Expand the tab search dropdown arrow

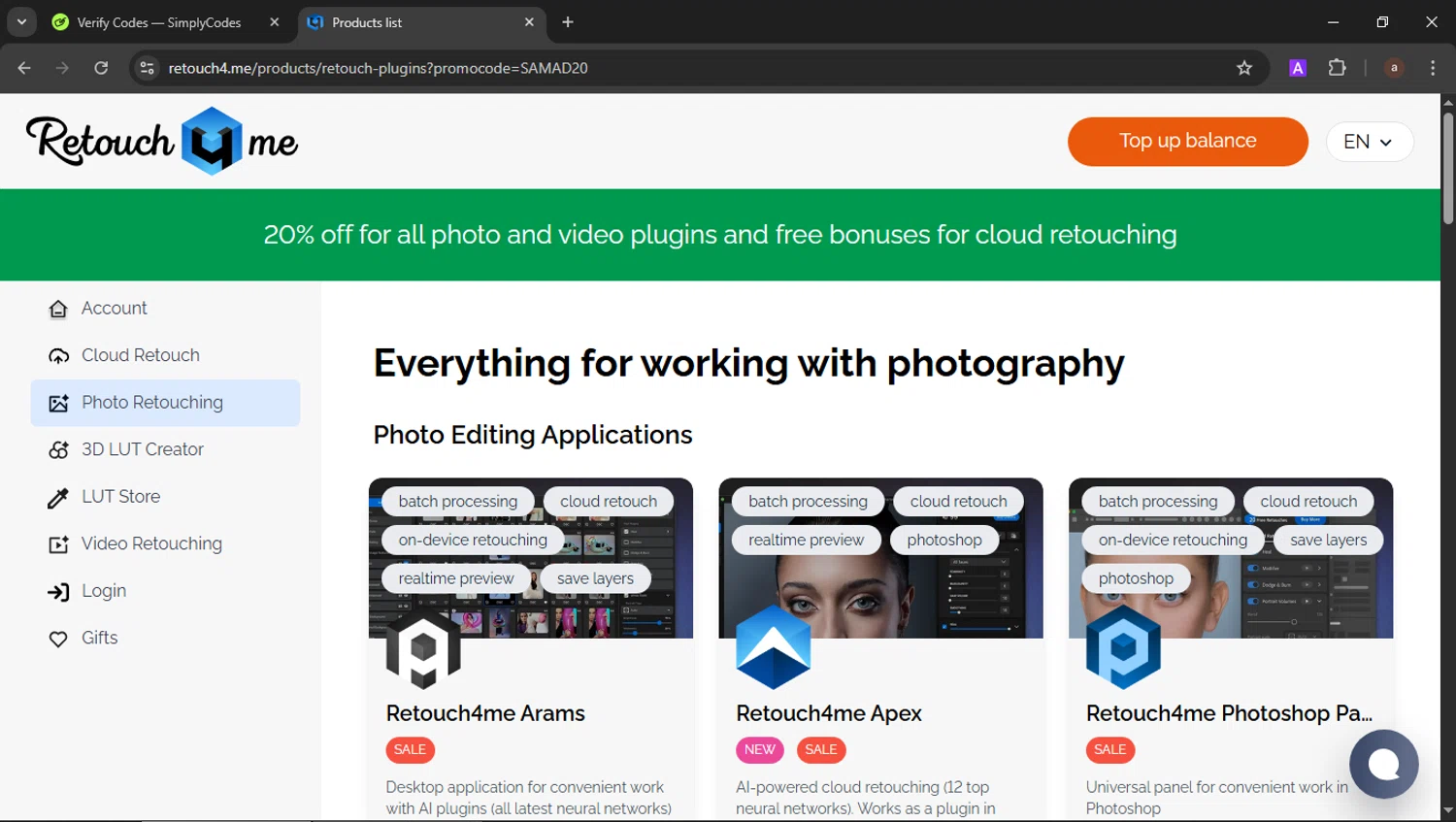(x=21, y=22)
